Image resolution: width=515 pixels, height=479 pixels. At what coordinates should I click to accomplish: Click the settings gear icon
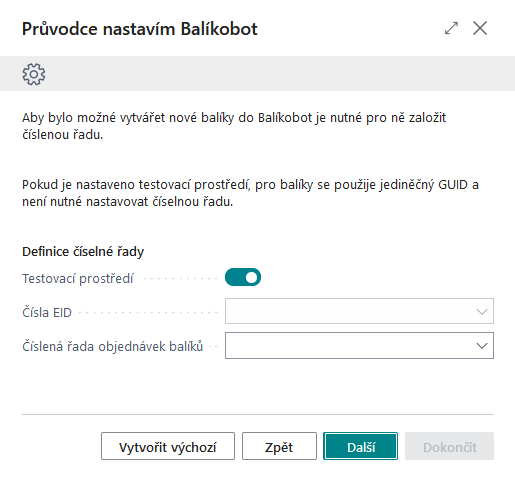34,74
